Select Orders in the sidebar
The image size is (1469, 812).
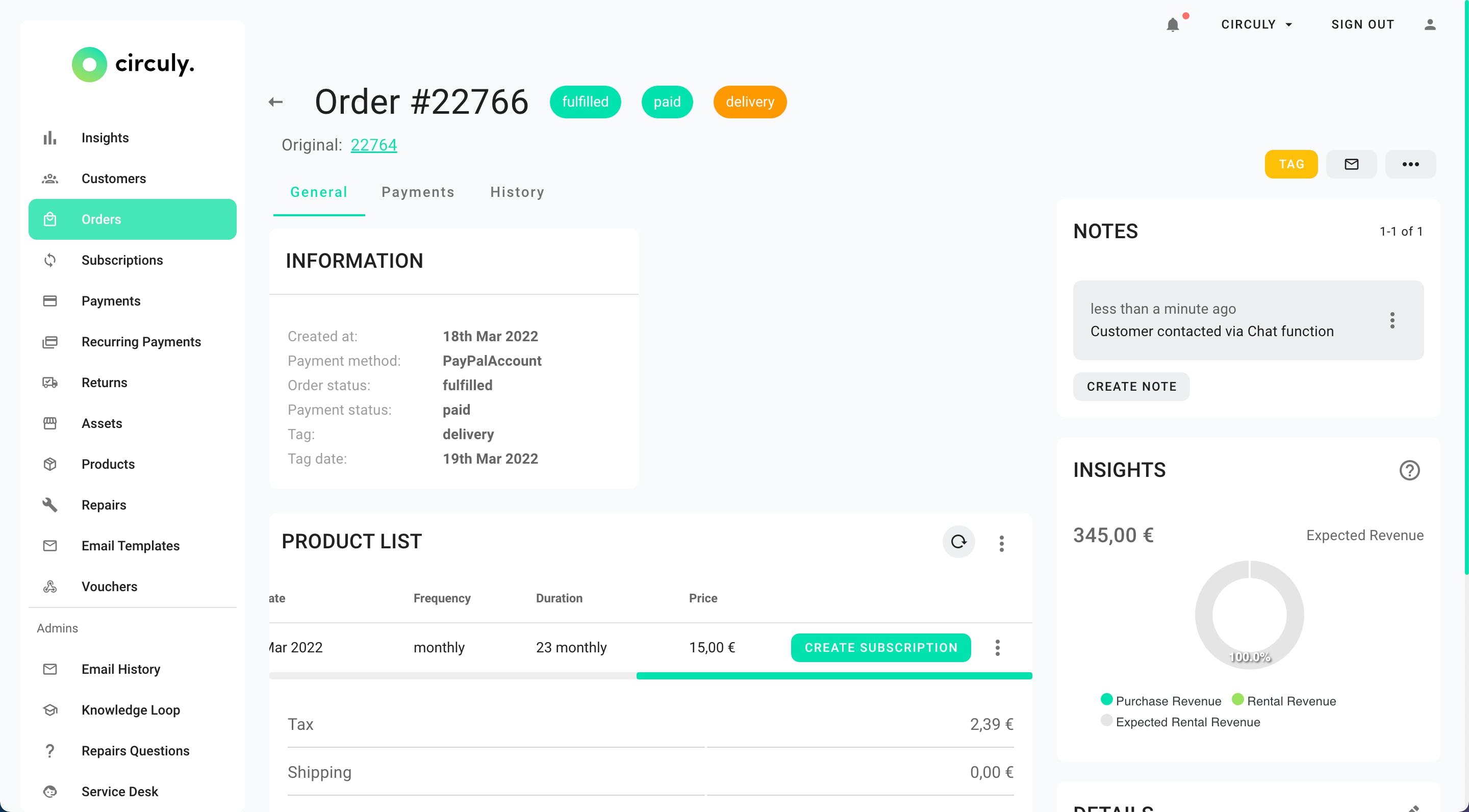tap(132, 219)
